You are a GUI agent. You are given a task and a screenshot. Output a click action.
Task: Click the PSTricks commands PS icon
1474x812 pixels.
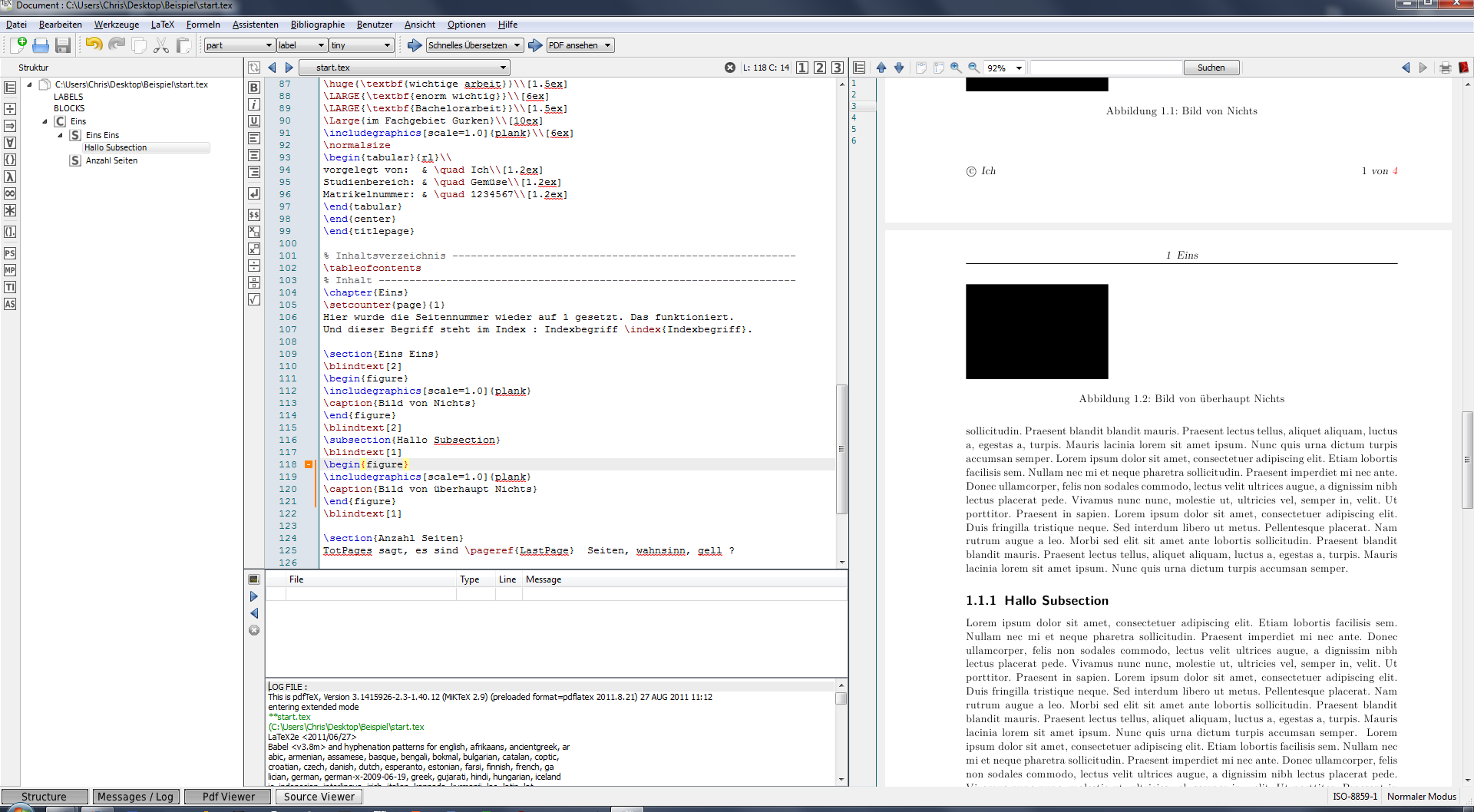10,253
